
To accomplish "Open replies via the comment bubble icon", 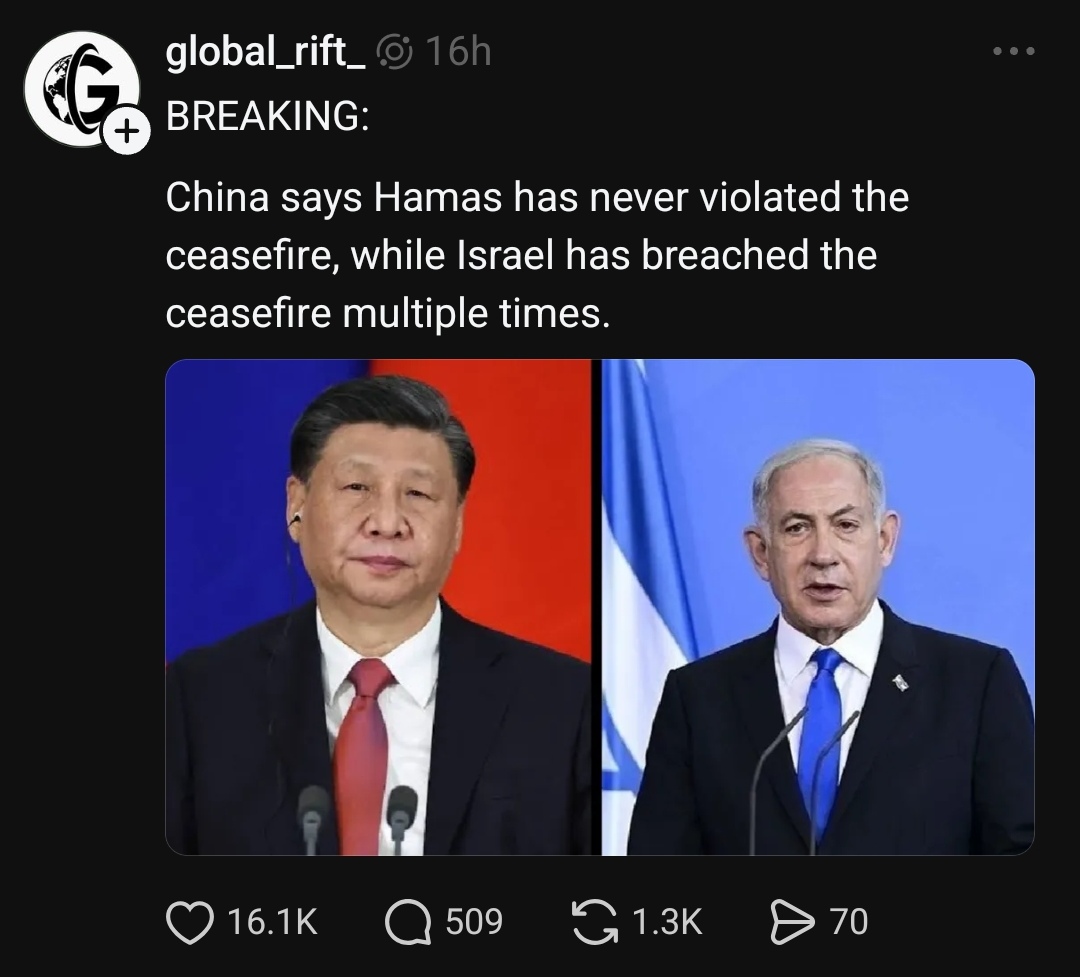I will 407,923.
